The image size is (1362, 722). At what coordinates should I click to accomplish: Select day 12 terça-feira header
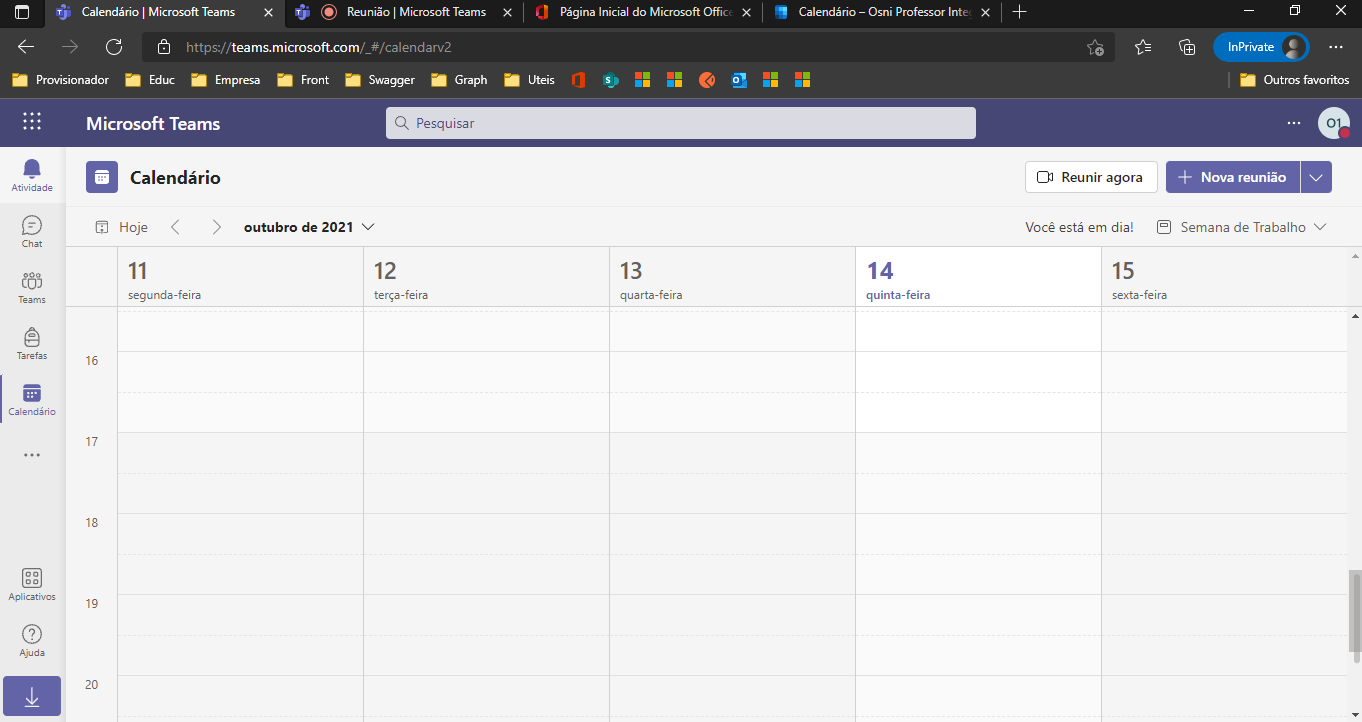coord(486,277)
